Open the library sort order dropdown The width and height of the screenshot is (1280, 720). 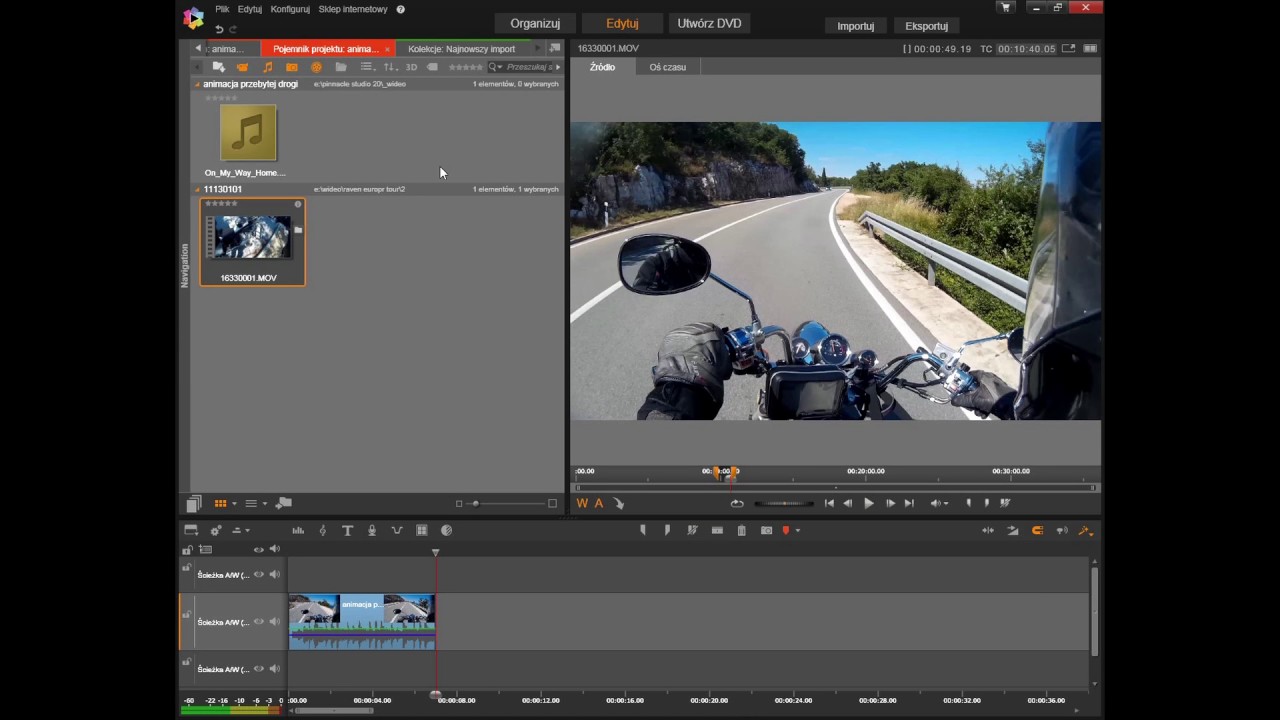click(x=390, y=67)
